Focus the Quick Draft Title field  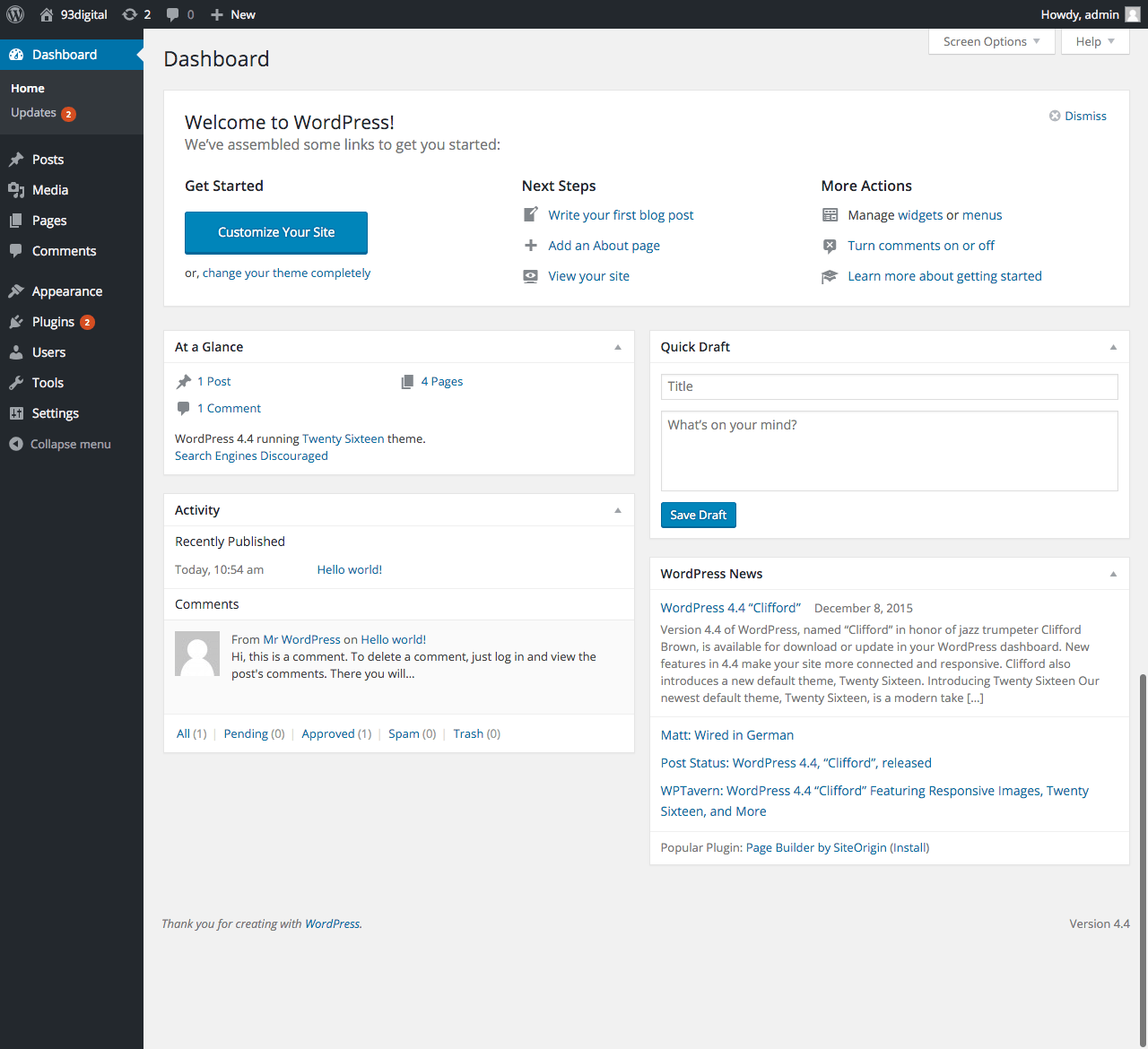click(x=889, y=386)
